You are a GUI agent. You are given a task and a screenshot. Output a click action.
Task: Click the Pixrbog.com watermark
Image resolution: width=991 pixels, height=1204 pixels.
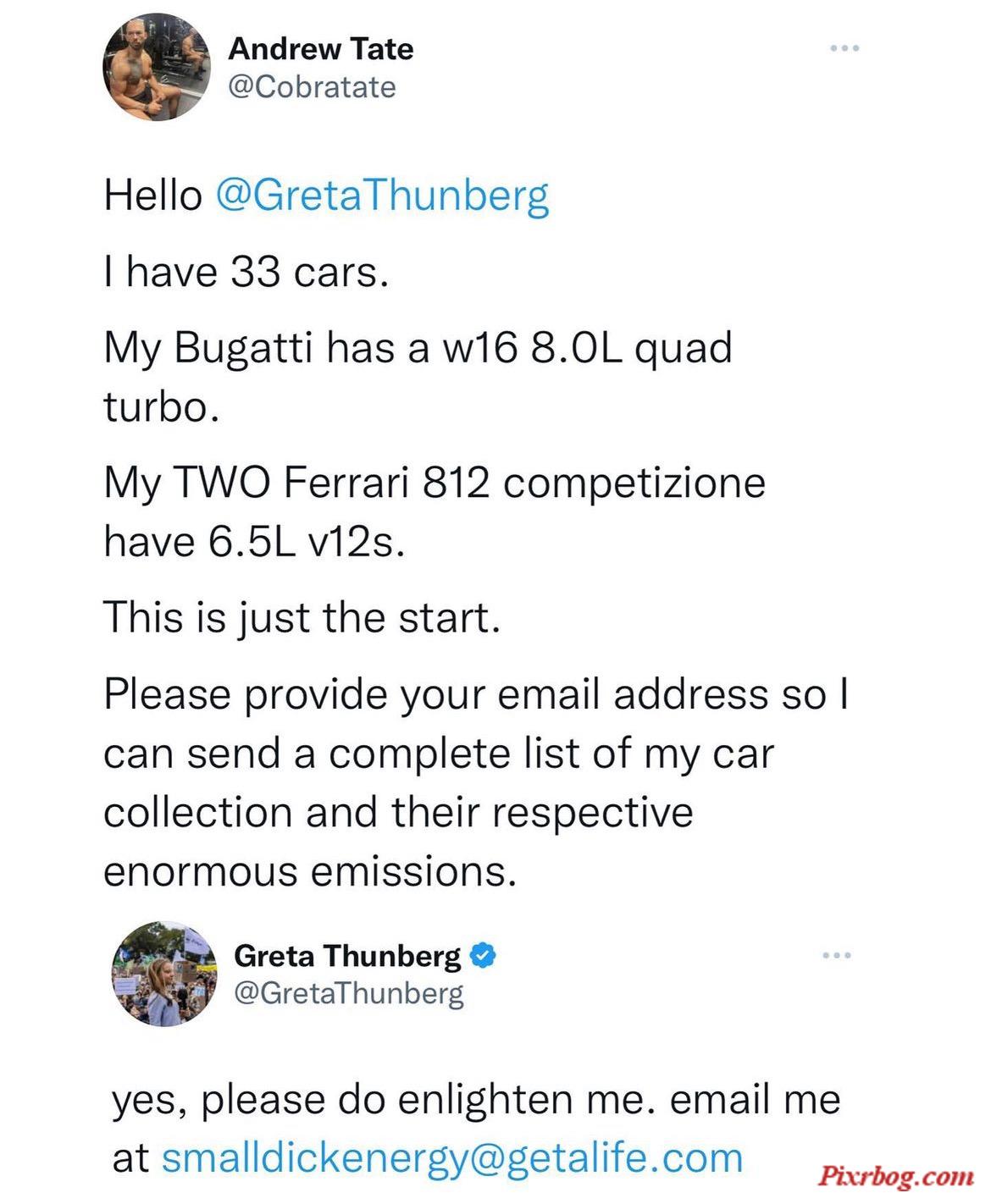click(x=896, y=1176)
